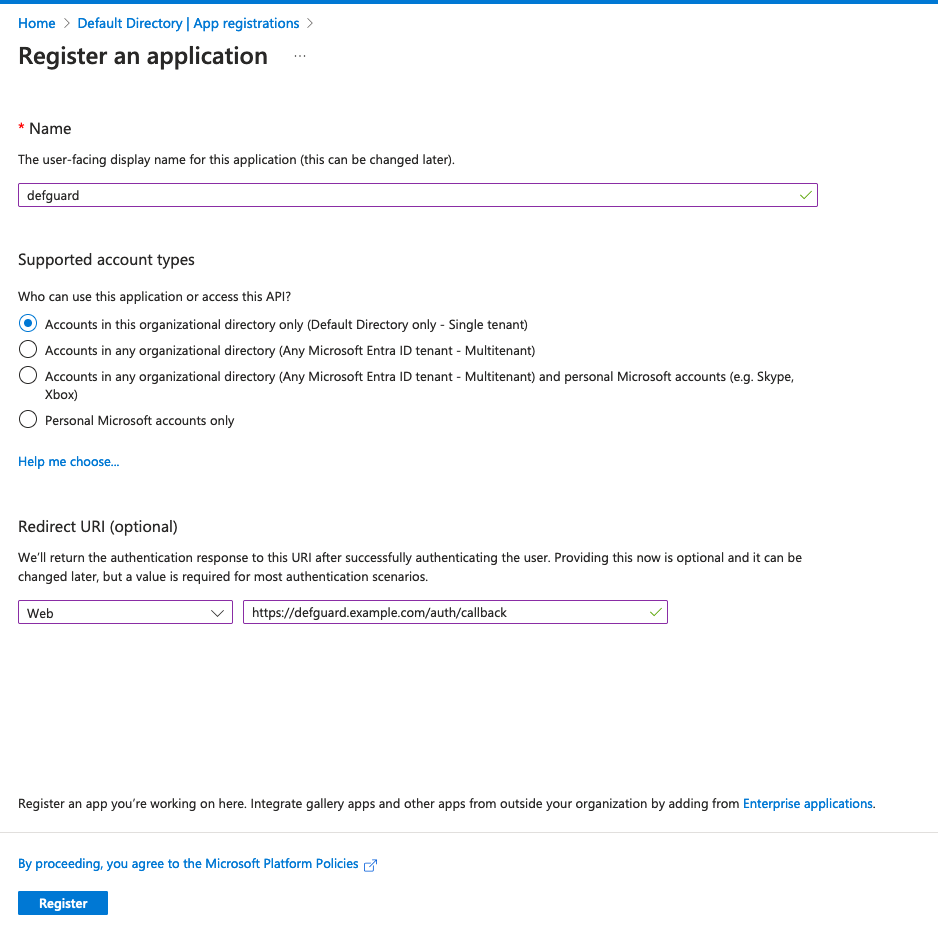Screen dimensions: 938x929
Task: Open the ellipsis more options menu
Action: 300,57
